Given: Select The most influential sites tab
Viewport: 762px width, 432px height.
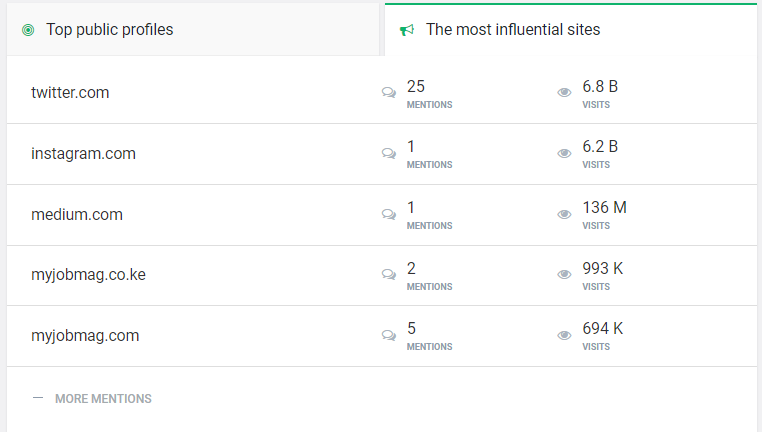Looking at the screenshot, I should pos(512,30).
